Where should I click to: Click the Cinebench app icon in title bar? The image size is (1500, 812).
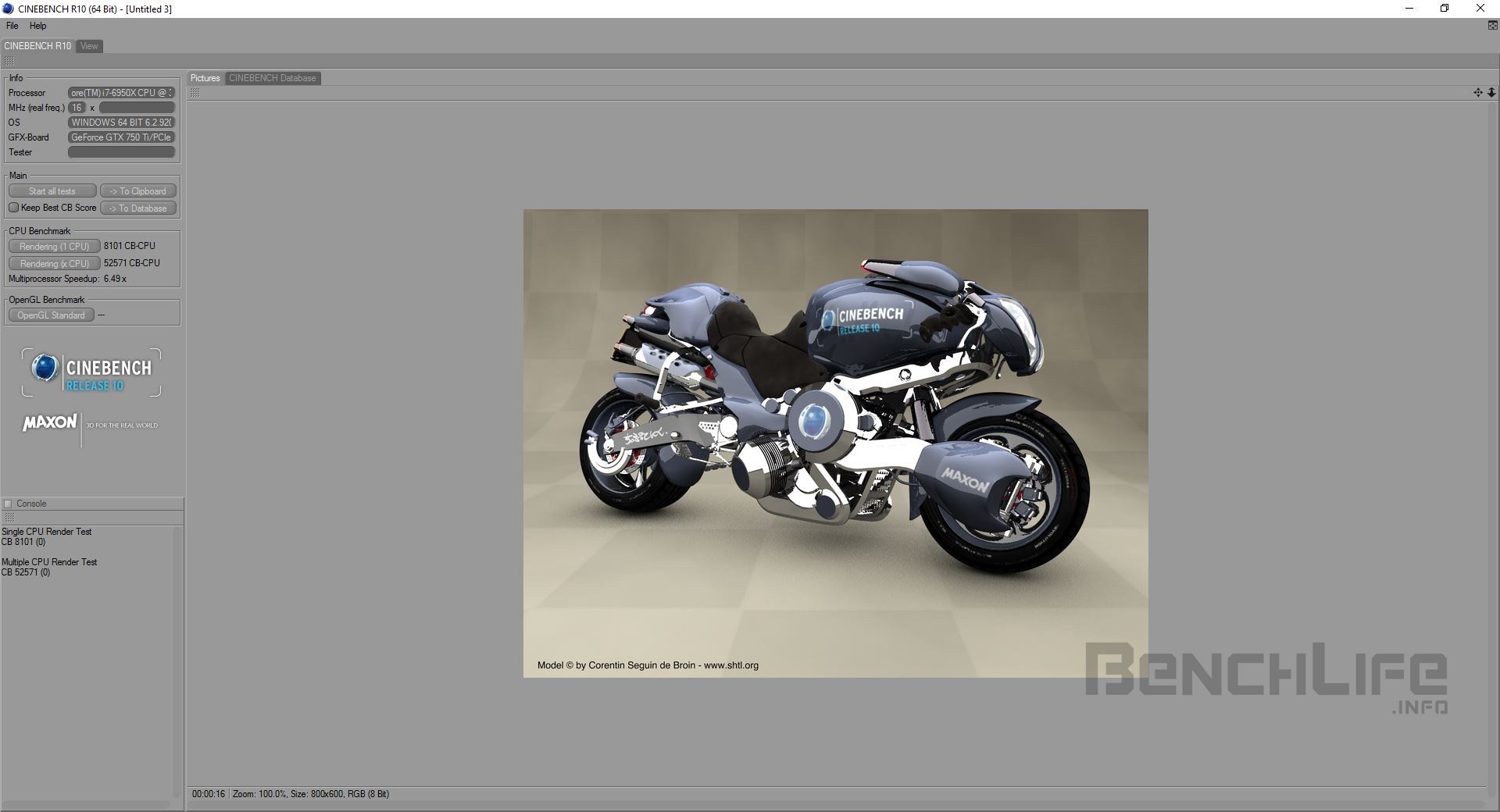pyautogui.click(x=8, y=9)
